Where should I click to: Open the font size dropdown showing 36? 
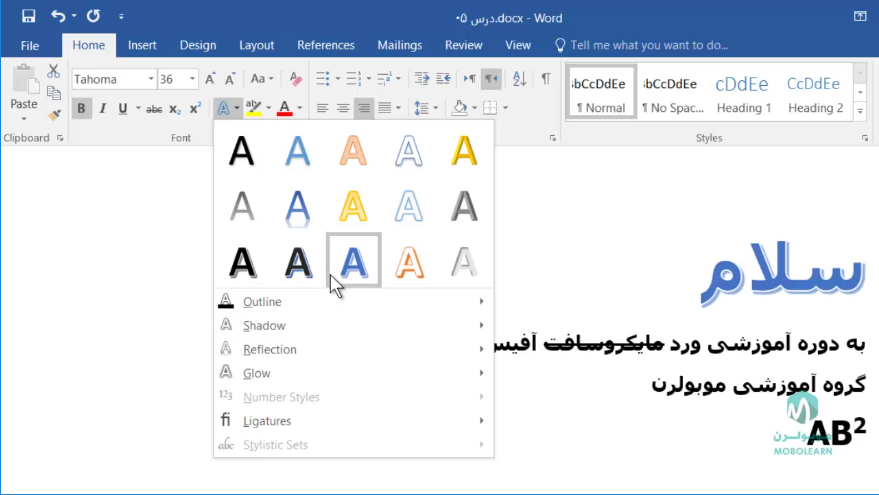pyautogui.click(x=192, y=79)
